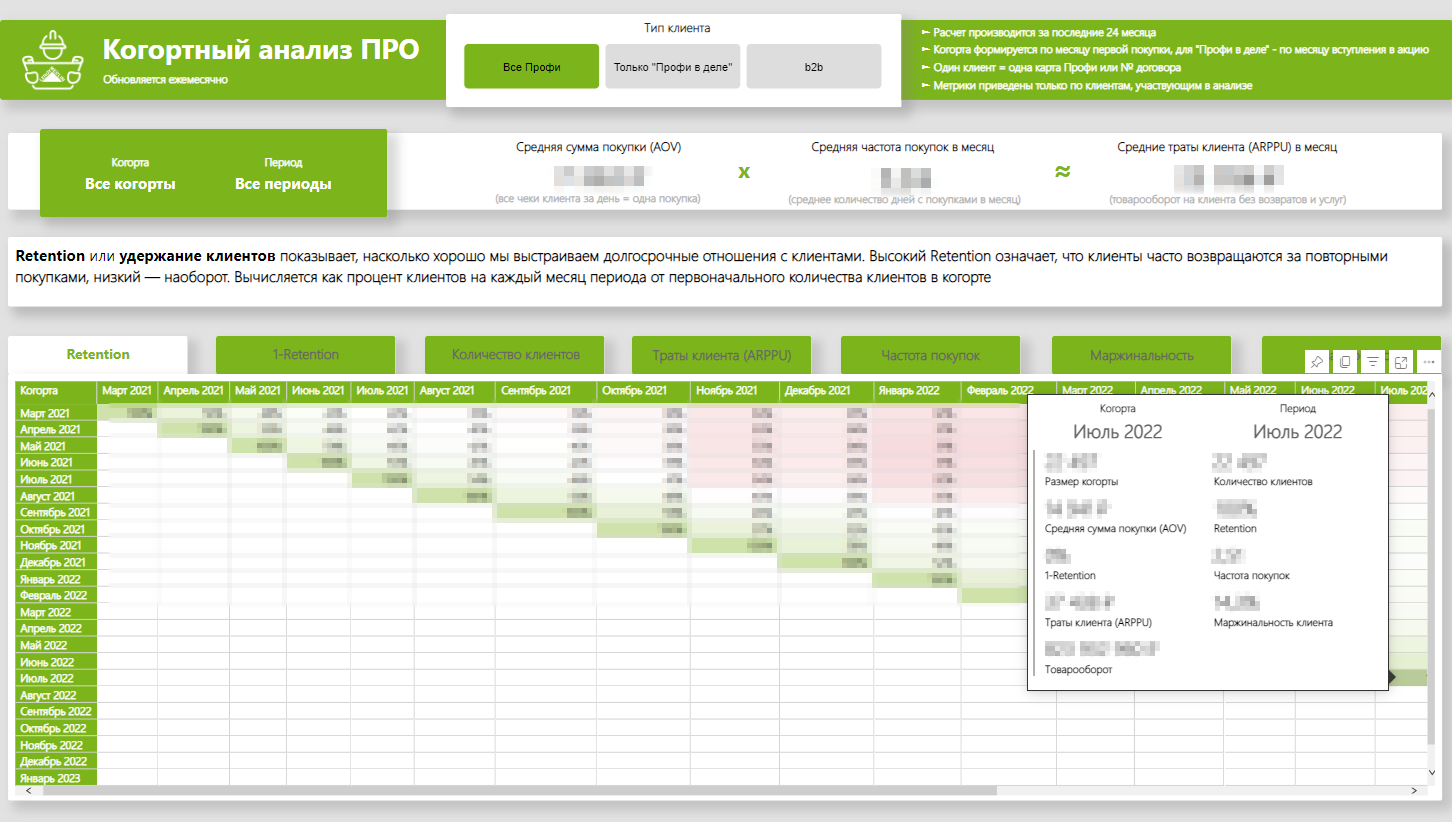The height and width of the screenshot is (822, 1452).
Task: Expand the visual to focus mode
Action: point(1401,361)
